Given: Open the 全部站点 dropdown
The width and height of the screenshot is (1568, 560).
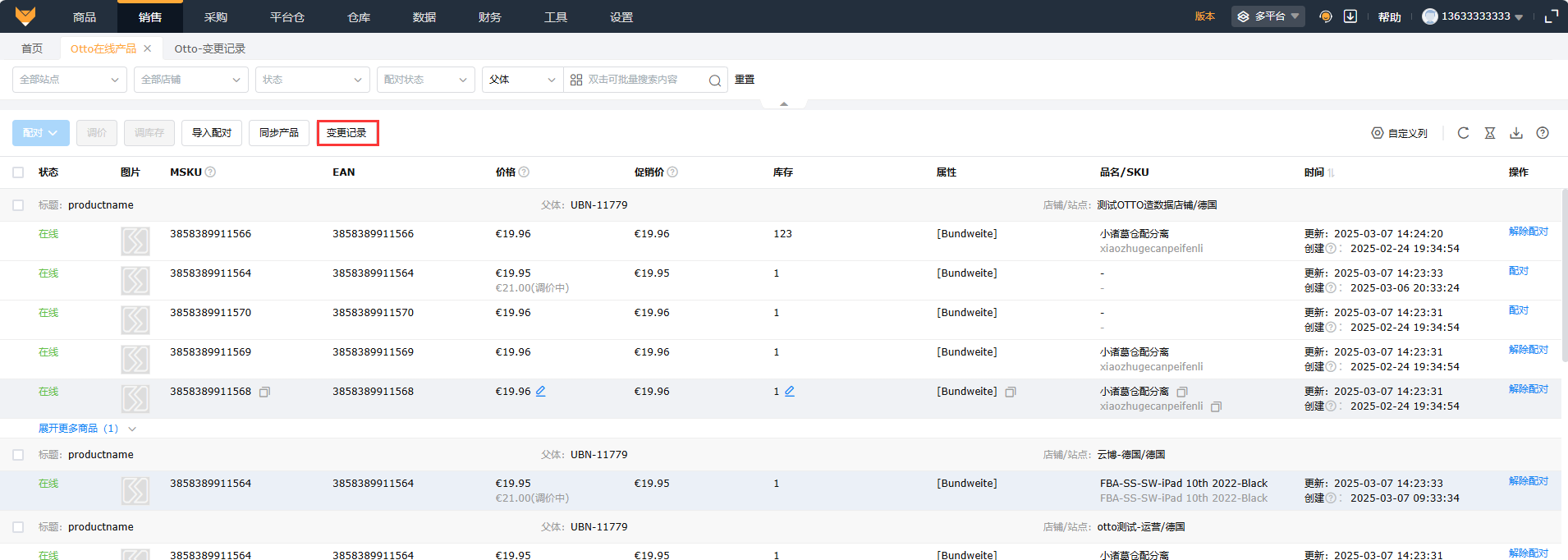Looking at the screenshot, I should click(x=70, y=80).
